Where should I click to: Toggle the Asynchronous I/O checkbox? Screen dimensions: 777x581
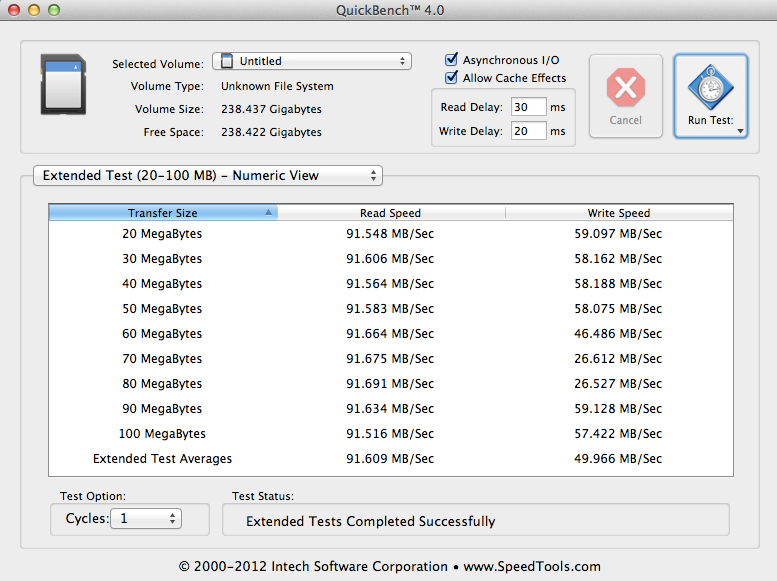point(452,60)
